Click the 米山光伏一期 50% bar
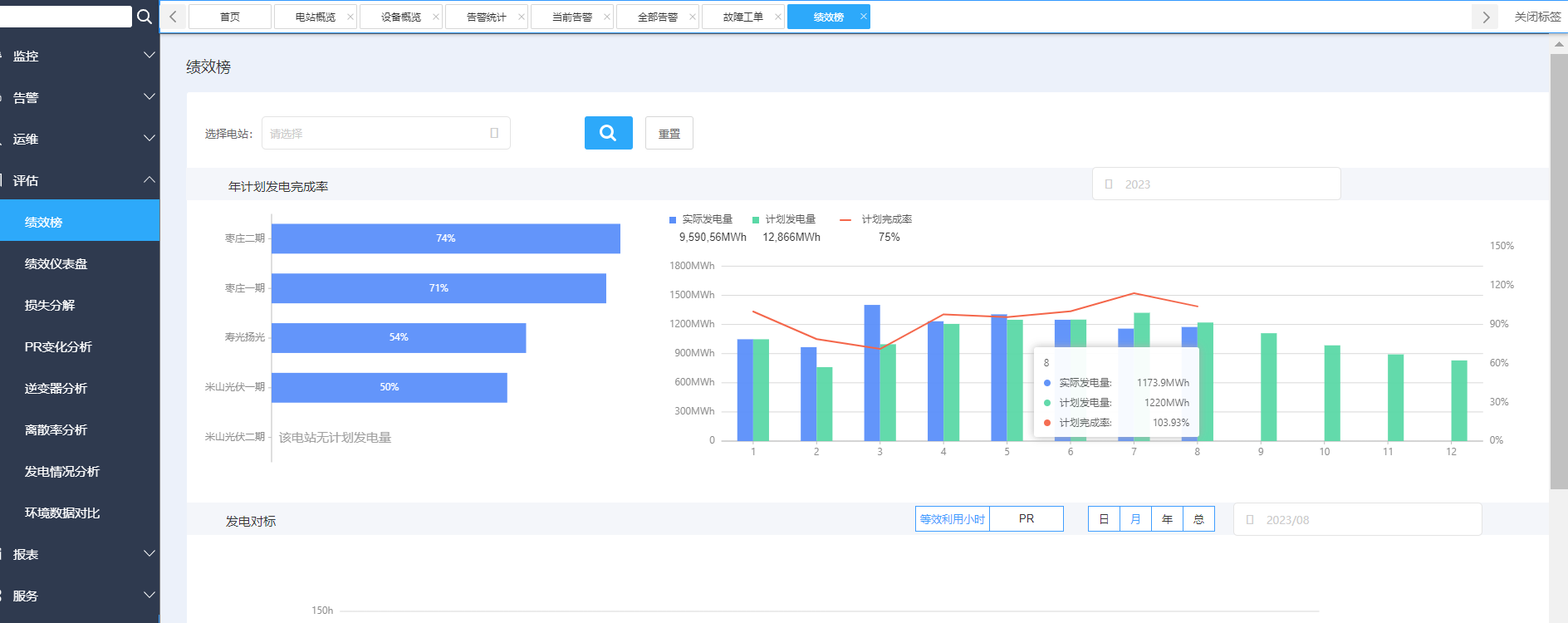Screen dimensions: 1568x623 pos(390,388)
